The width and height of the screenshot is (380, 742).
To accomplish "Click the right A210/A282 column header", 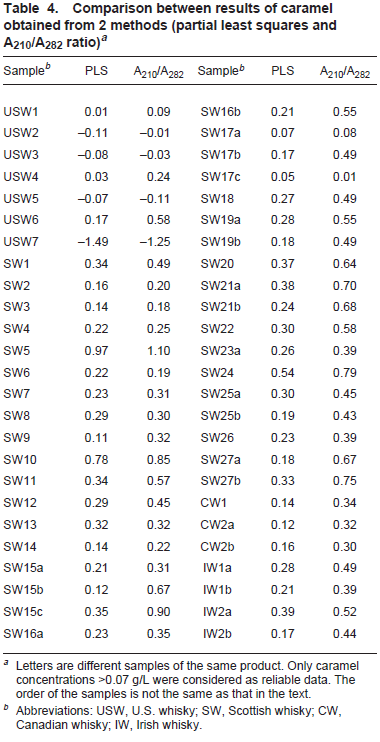I will tap(345, 72).
